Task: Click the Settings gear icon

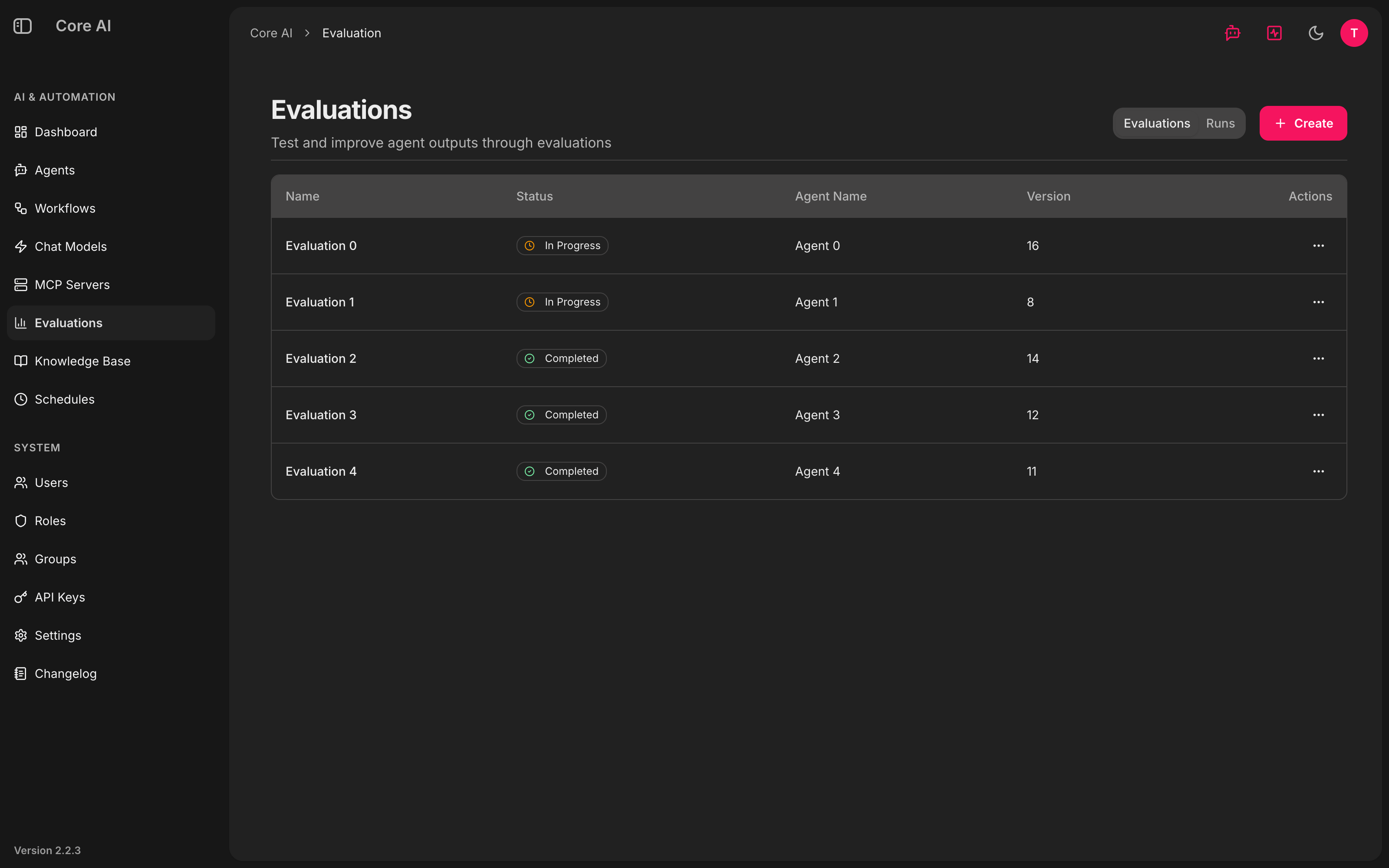Action: [x=21, y=635]
